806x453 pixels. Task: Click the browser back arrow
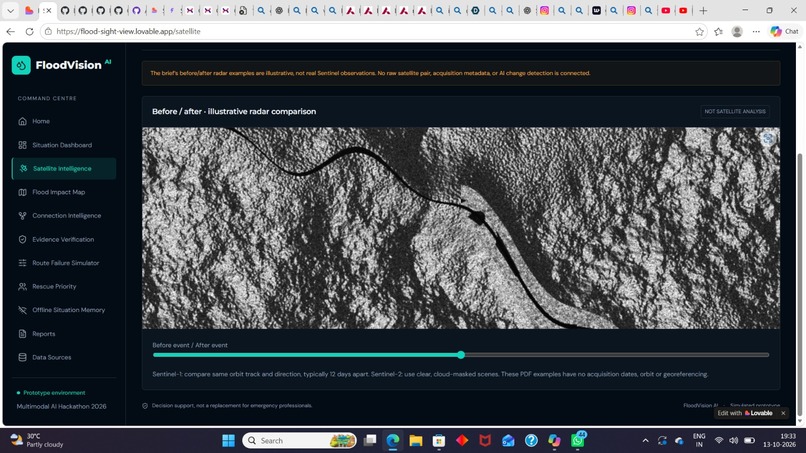(10, 31)
